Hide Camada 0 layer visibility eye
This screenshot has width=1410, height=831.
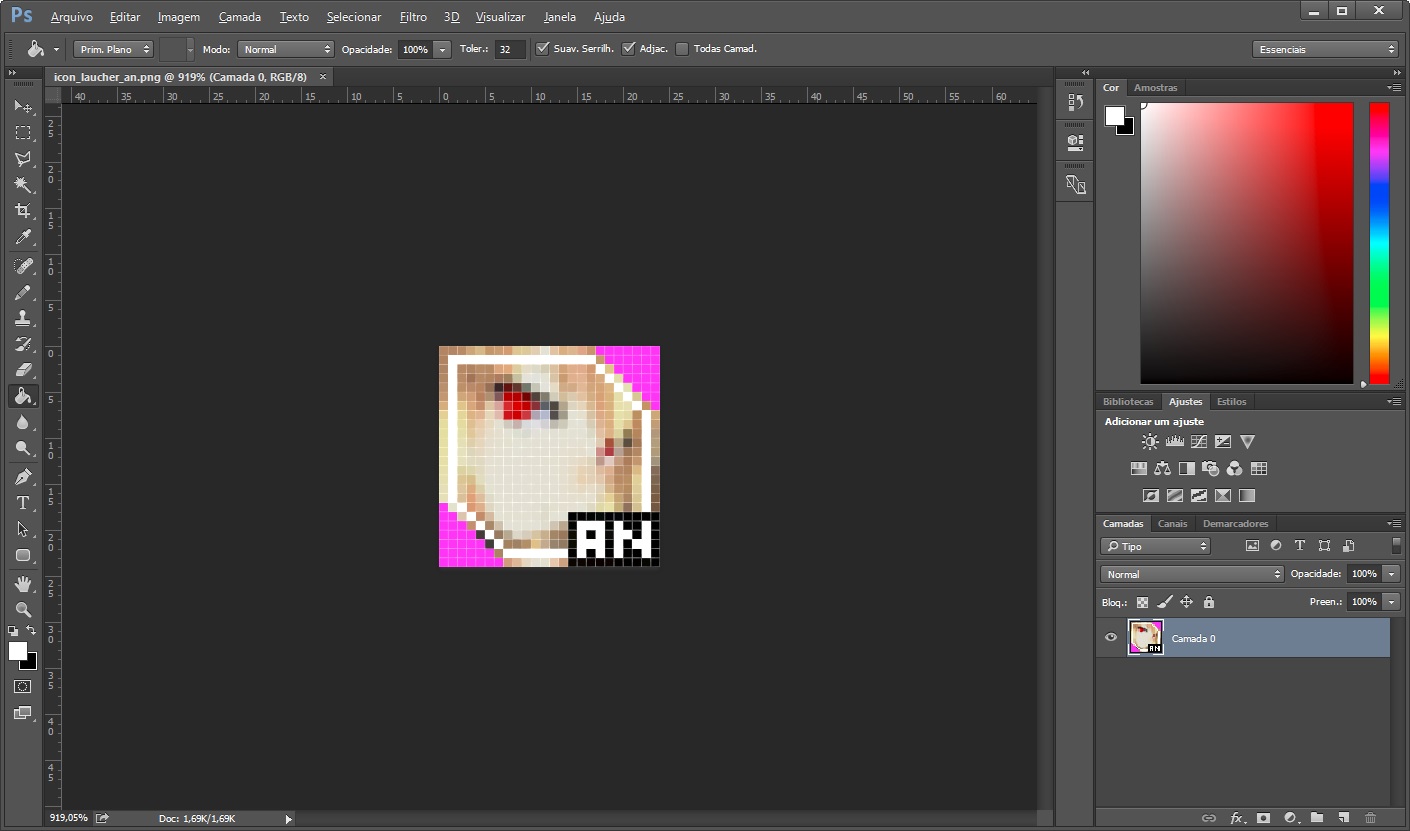[1110, 637]
